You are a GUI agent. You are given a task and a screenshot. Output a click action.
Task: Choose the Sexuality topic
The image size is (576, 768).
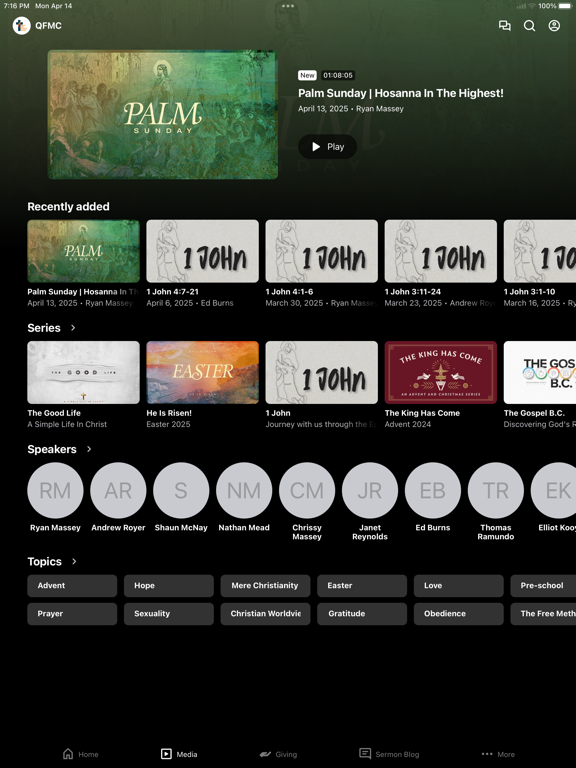[168, 614]
